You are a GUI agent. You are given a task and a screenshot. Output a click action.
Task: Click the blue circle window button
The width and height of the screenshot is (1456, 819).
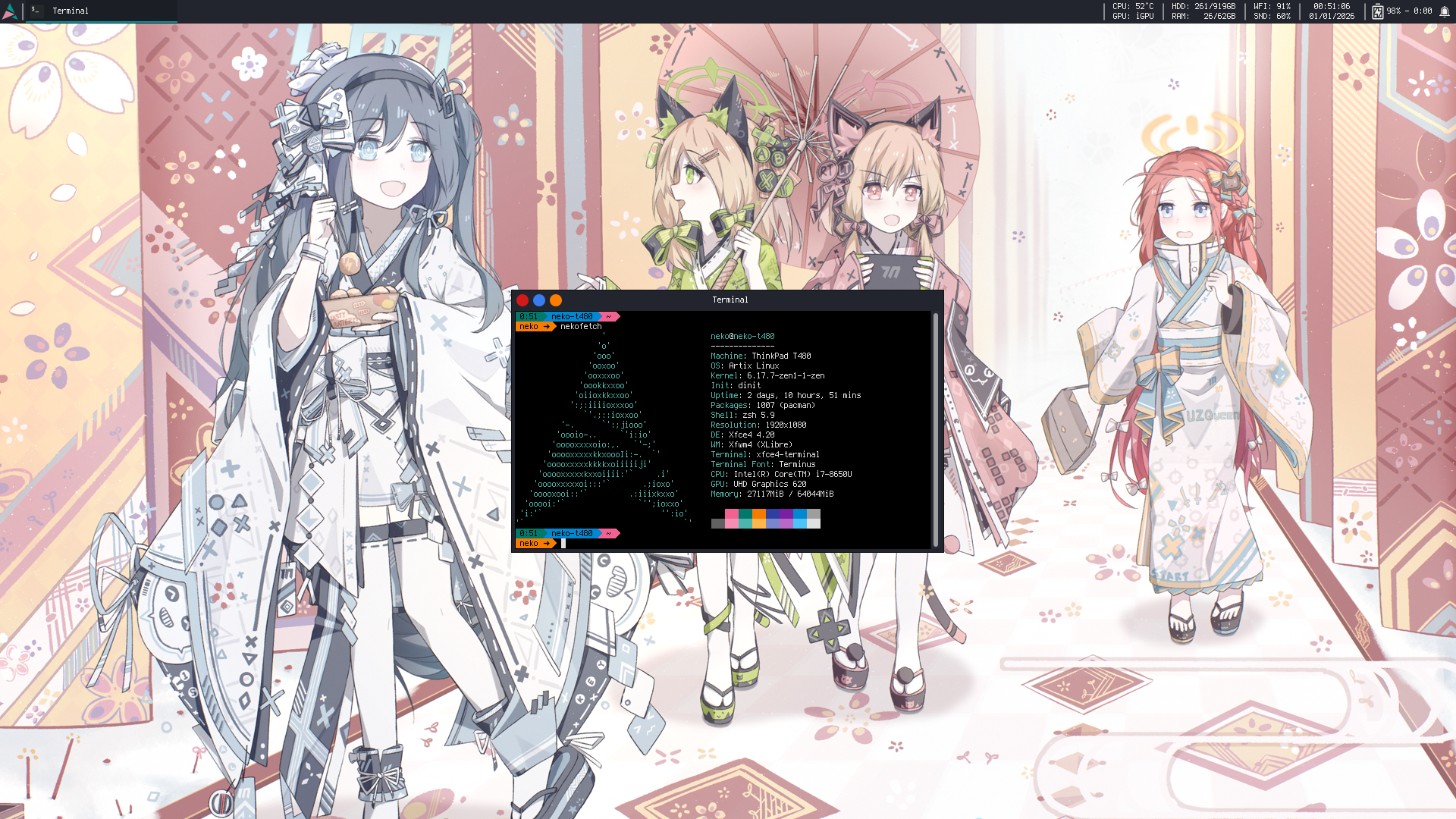(x=539, y=300)
